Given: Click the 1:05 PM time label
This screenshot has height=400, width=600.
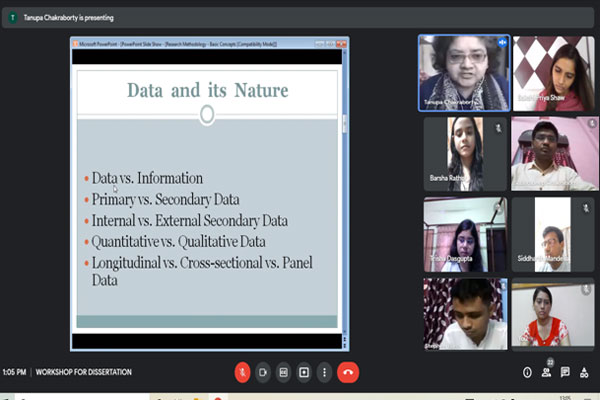Looking at the screenshot, I should coord(14,372).
